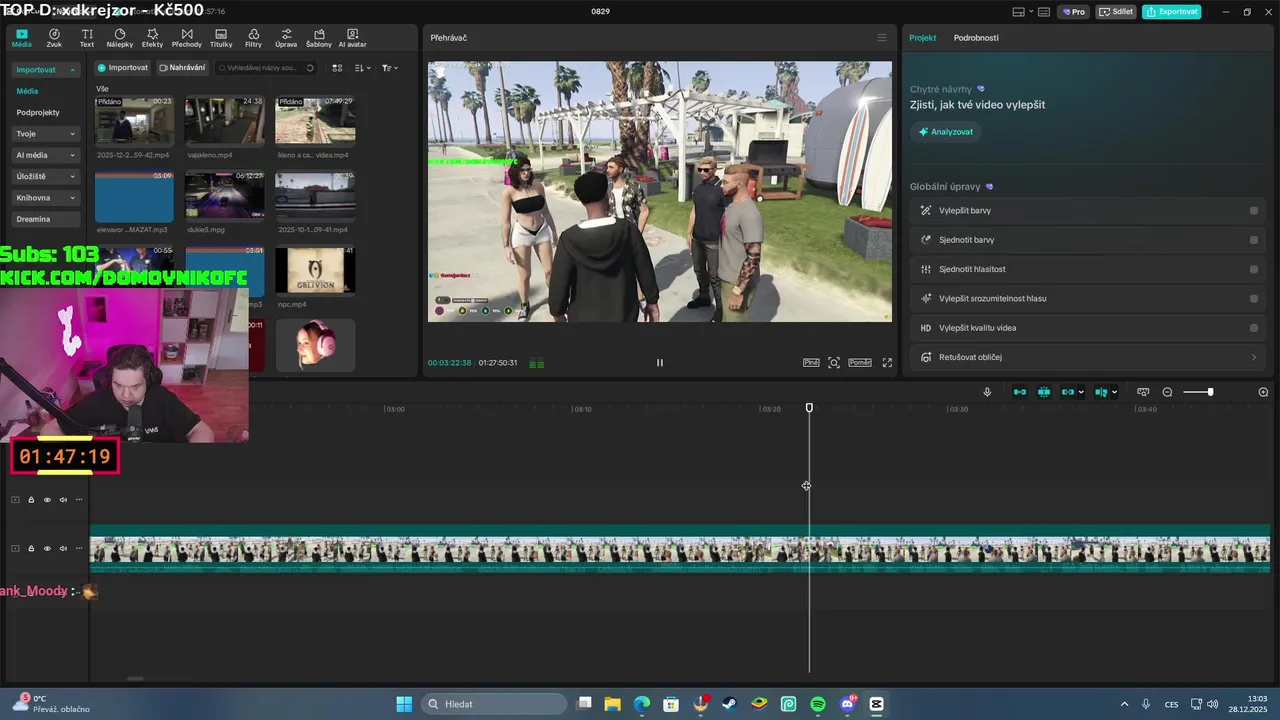Image resolution: width=1280 pixels, height=720 pixels.
Task: Toggle main track magnet snapping
Action: [x=1020, y=392]
